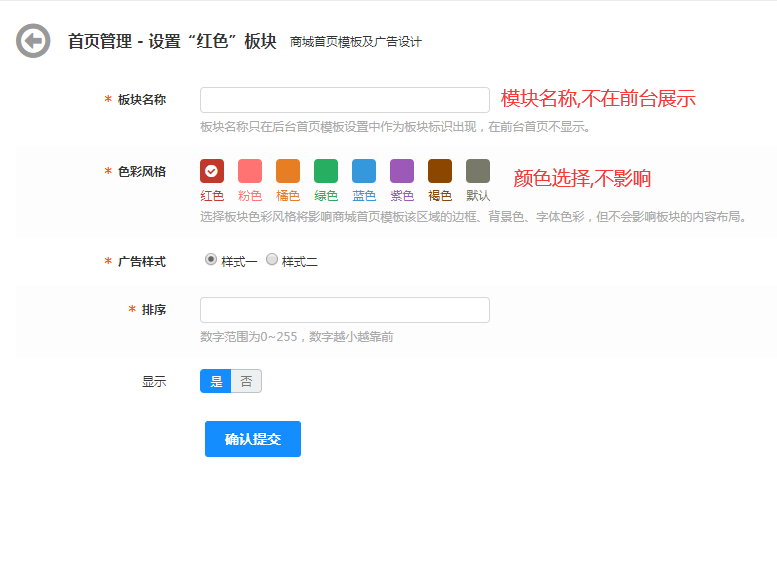Image resolution: width=777 pixels, height=587 pixels.
Task: Select the green (绿色) color swatch
Action: (326, 171)
